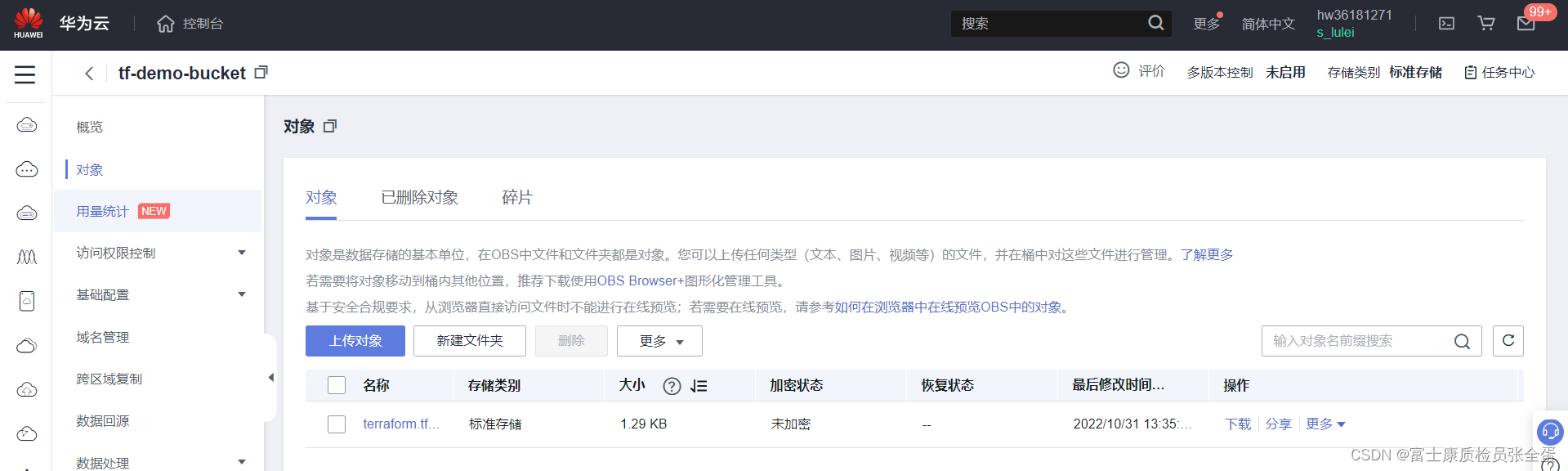Click the size help question mark icon

(x=672, y=386)
